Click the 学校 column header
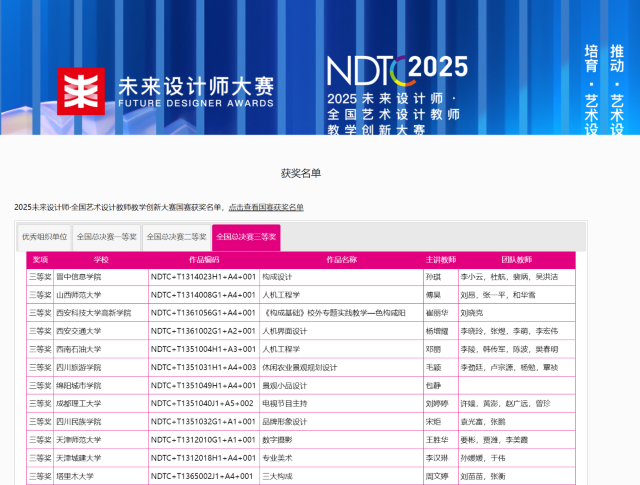 pyautogui.click(x=101, y=259)
